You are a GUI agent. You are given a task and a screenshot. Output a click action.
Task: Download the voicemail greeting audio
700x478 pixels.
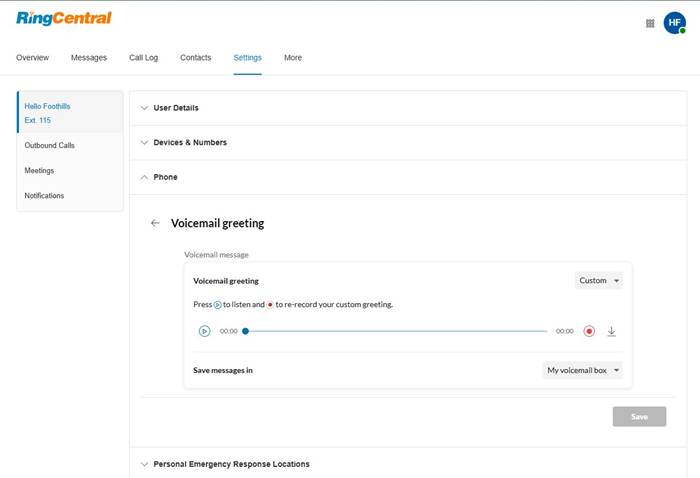(x=612, y=331)
